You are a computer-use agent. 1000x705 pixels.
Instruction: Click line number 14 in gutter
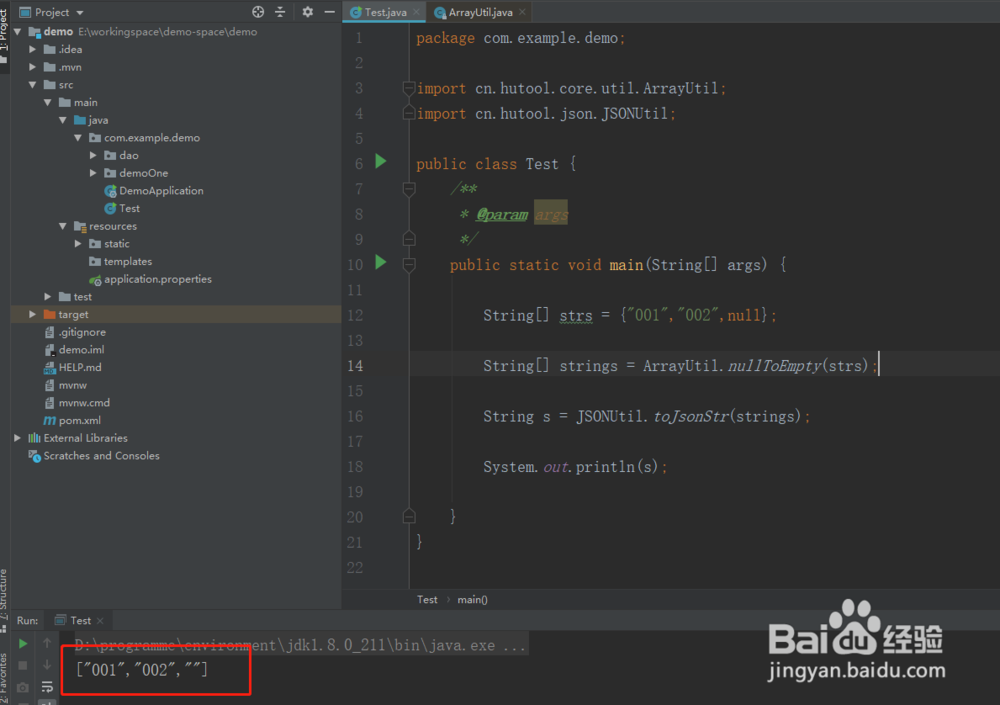tap(355, 366)
